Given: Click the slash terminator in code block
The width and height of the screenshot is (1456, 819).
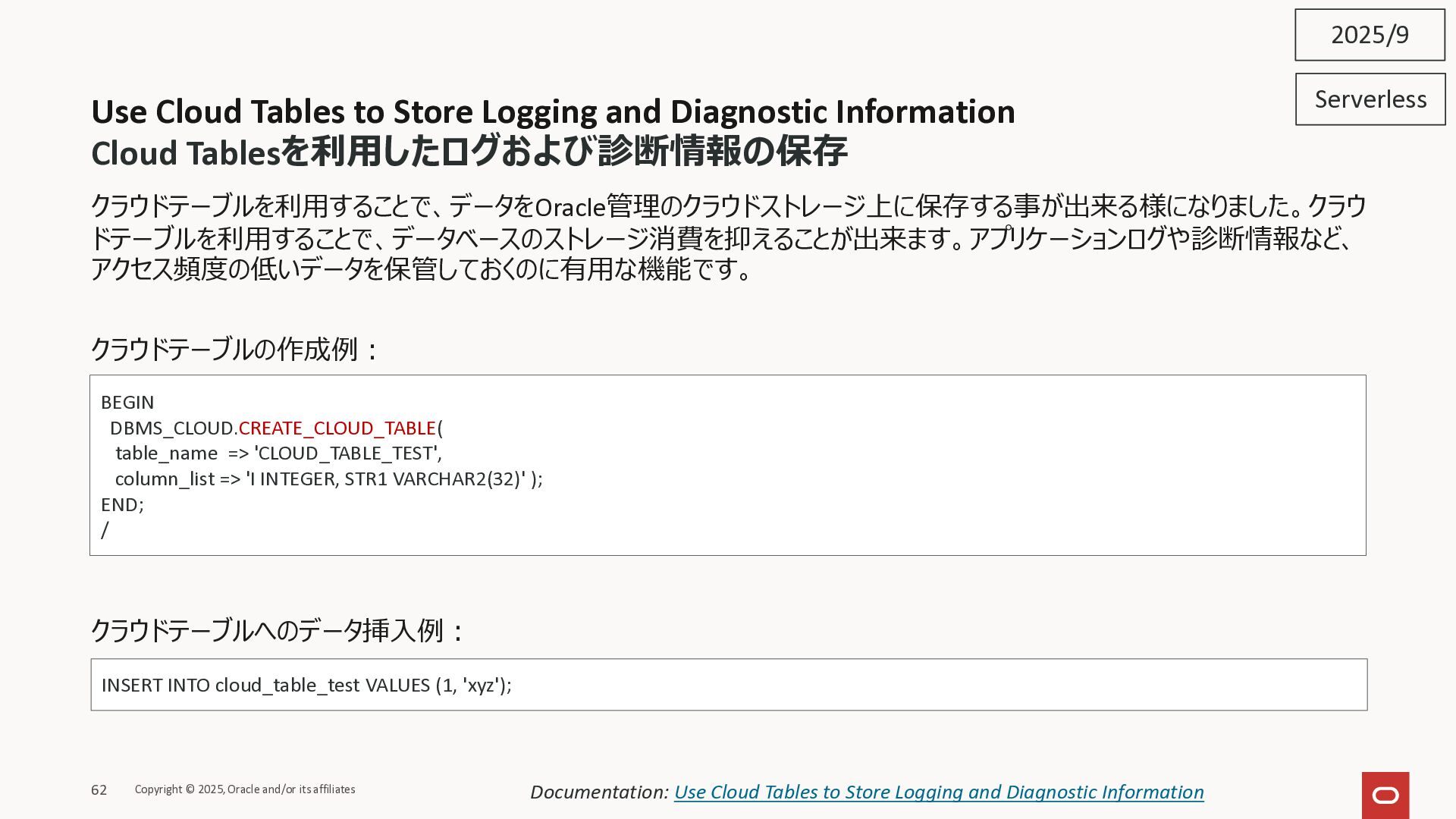Looking at the screenshot, I should tap(105, 530).
